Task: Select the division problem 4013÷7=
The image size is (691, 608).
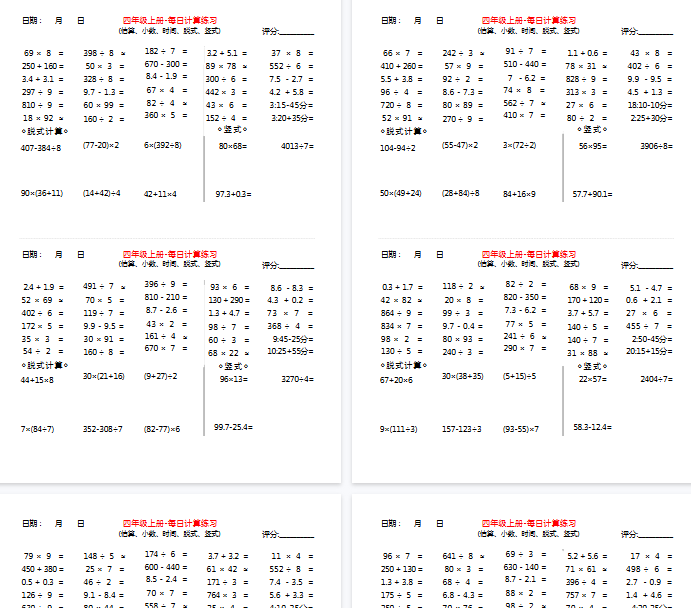Action: click(x=297, y=146)
